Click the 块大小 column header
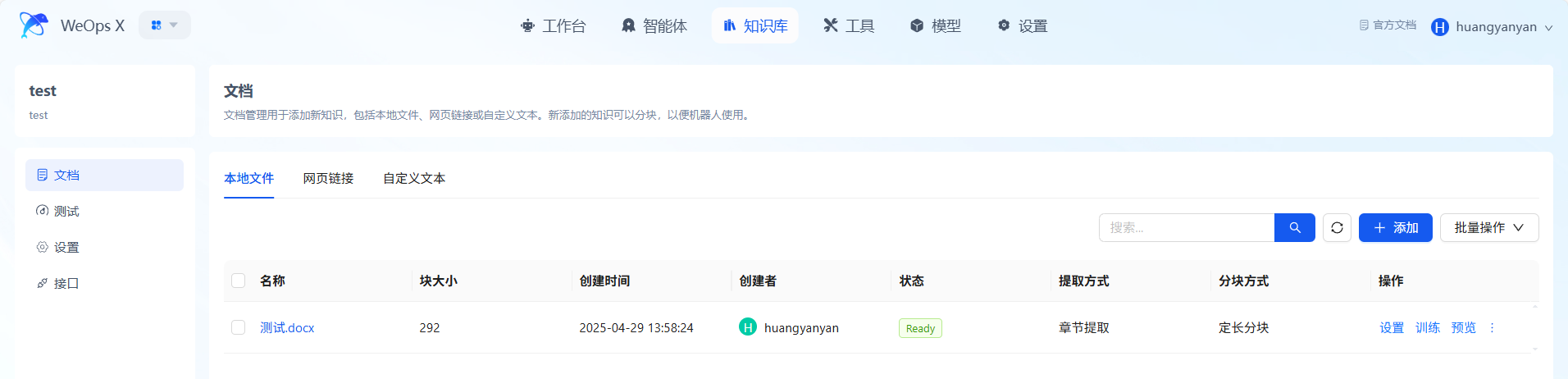The image size is (1568, 379). (x=438, y=281)
